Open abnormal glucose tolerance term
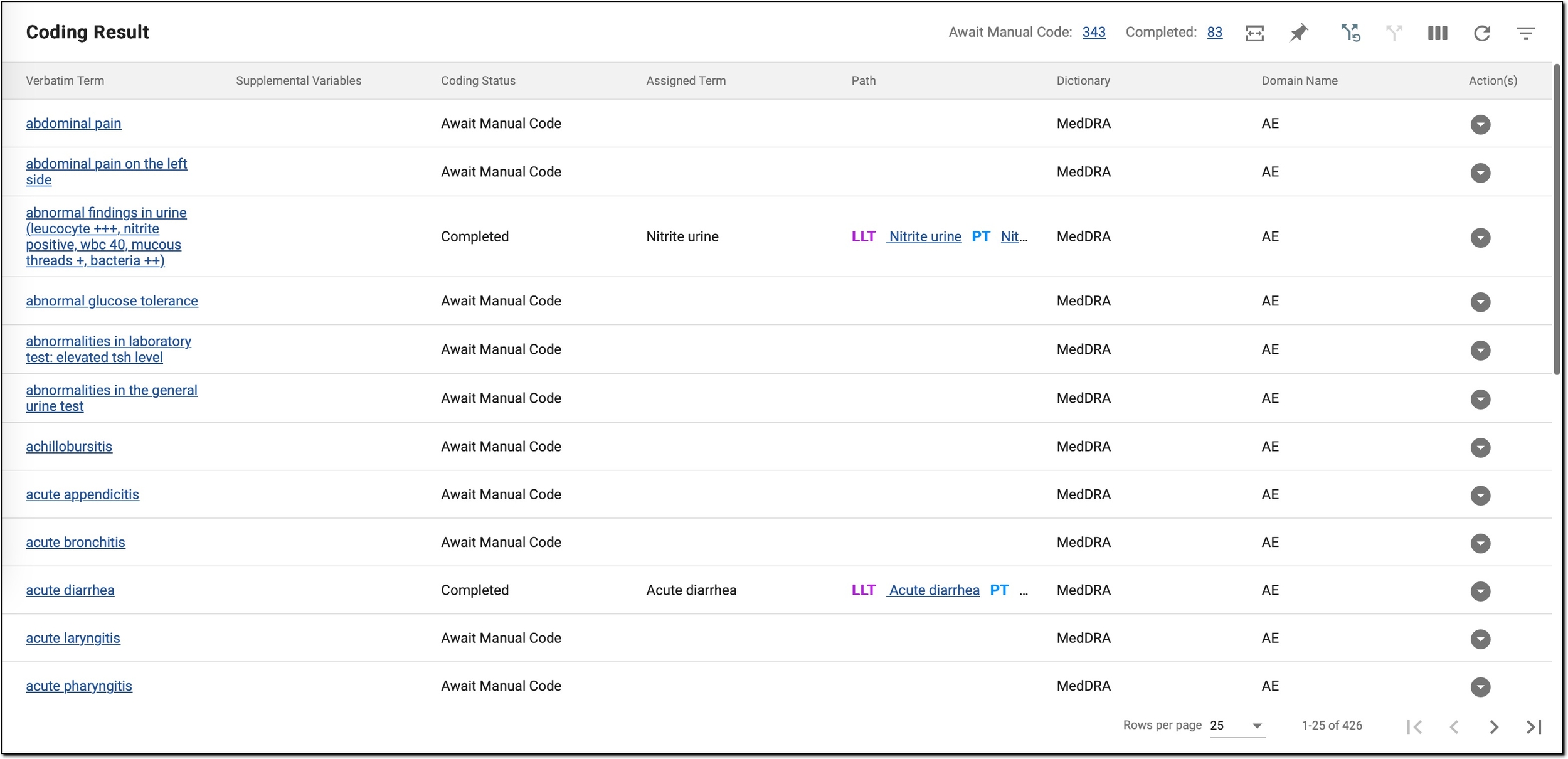This screenshot has width=1568, height=759. click(112, 301)
